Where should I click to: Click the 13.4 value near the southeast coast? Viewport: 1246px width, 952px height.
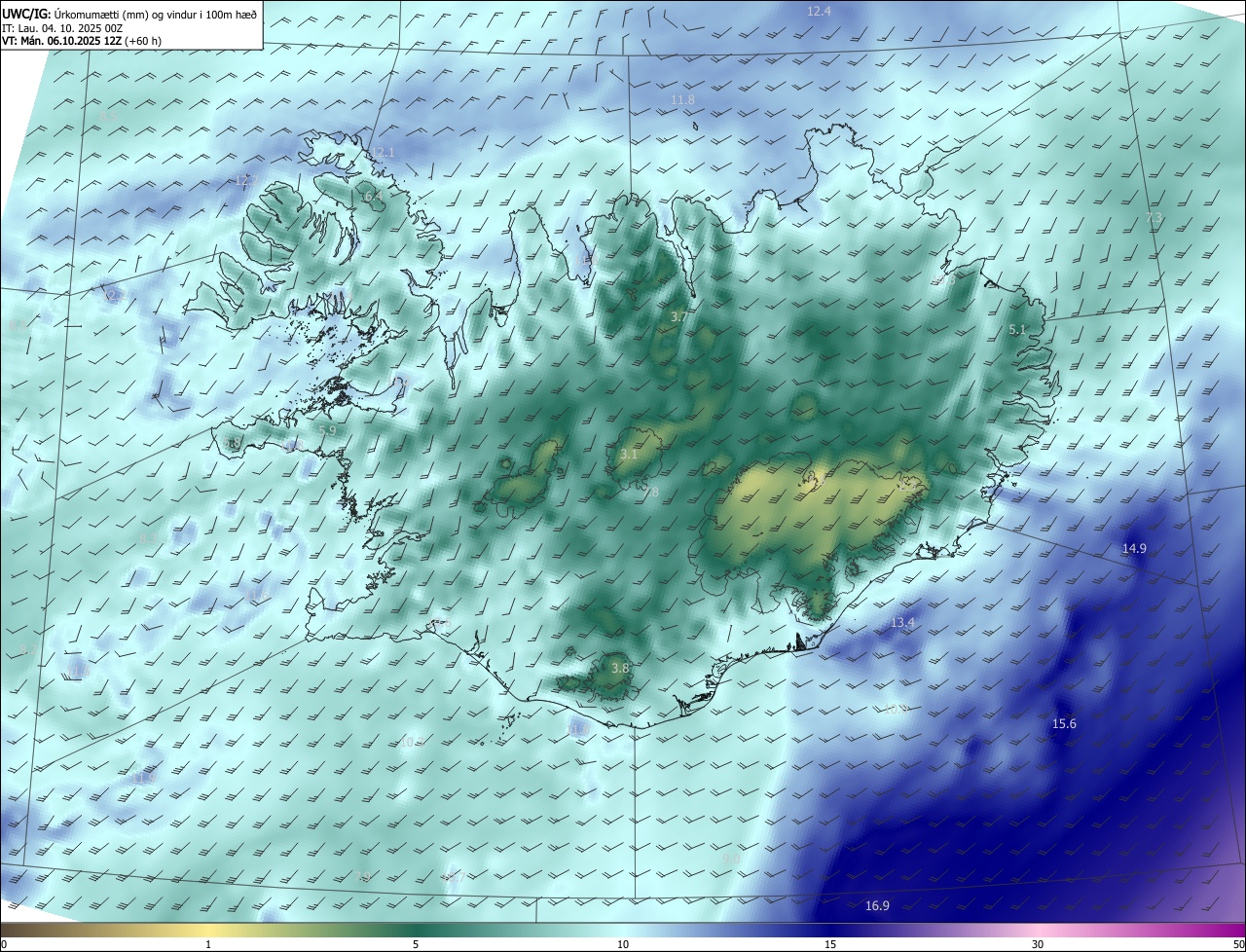[903, 623]
